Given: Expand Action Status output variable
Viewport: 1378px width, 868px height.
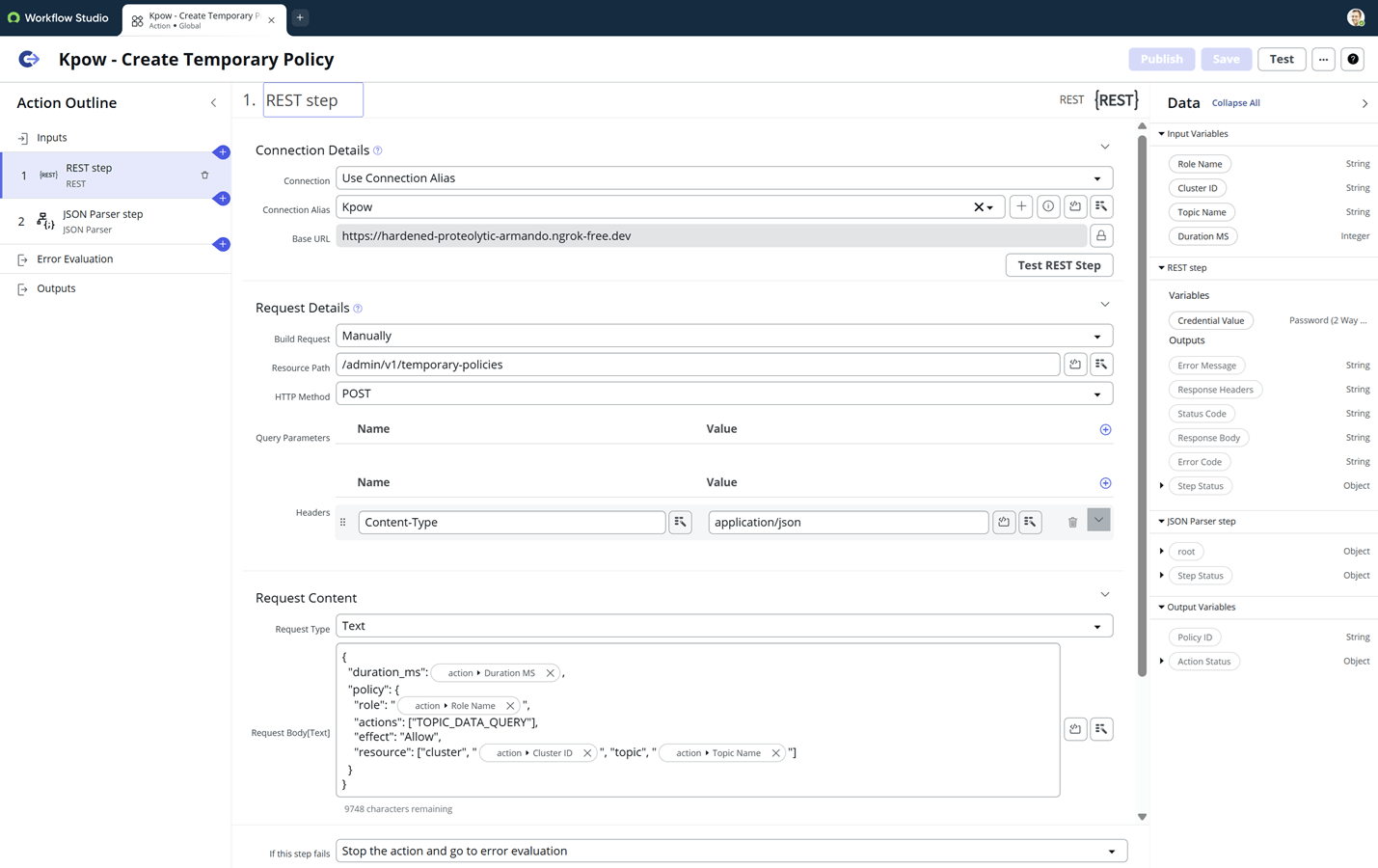Looking at the screenshot, I should click(x=1161, y=662).
